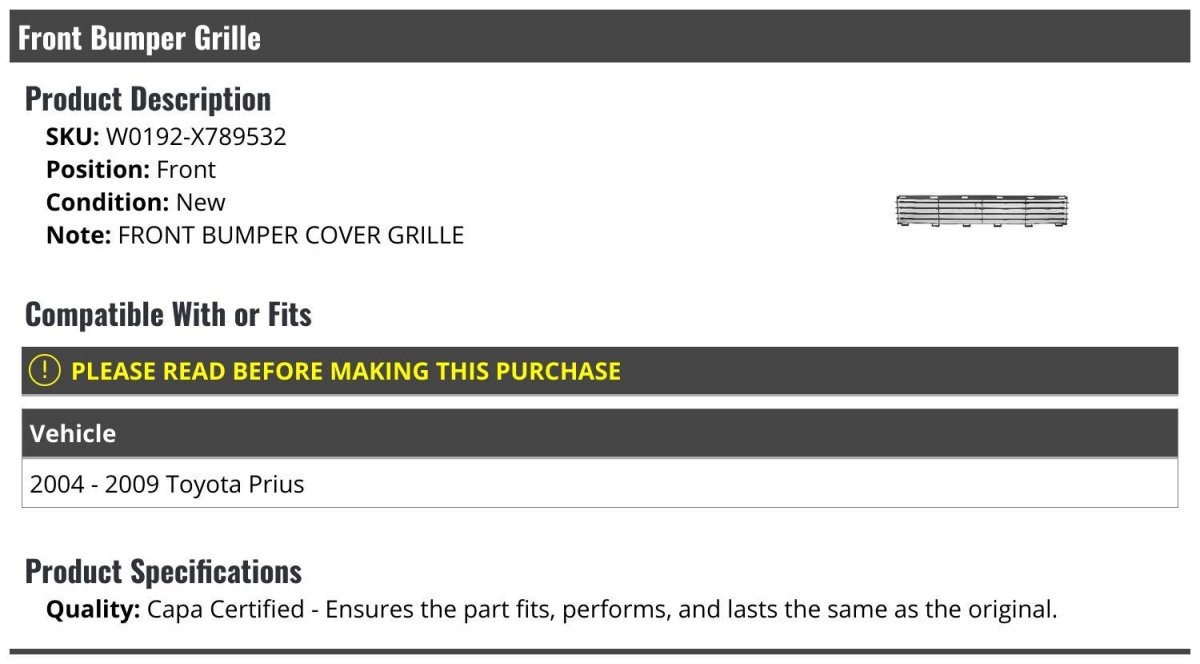Click the warning exclamation icon
The image size is (1200, 664).
click(x=45, y=371)
